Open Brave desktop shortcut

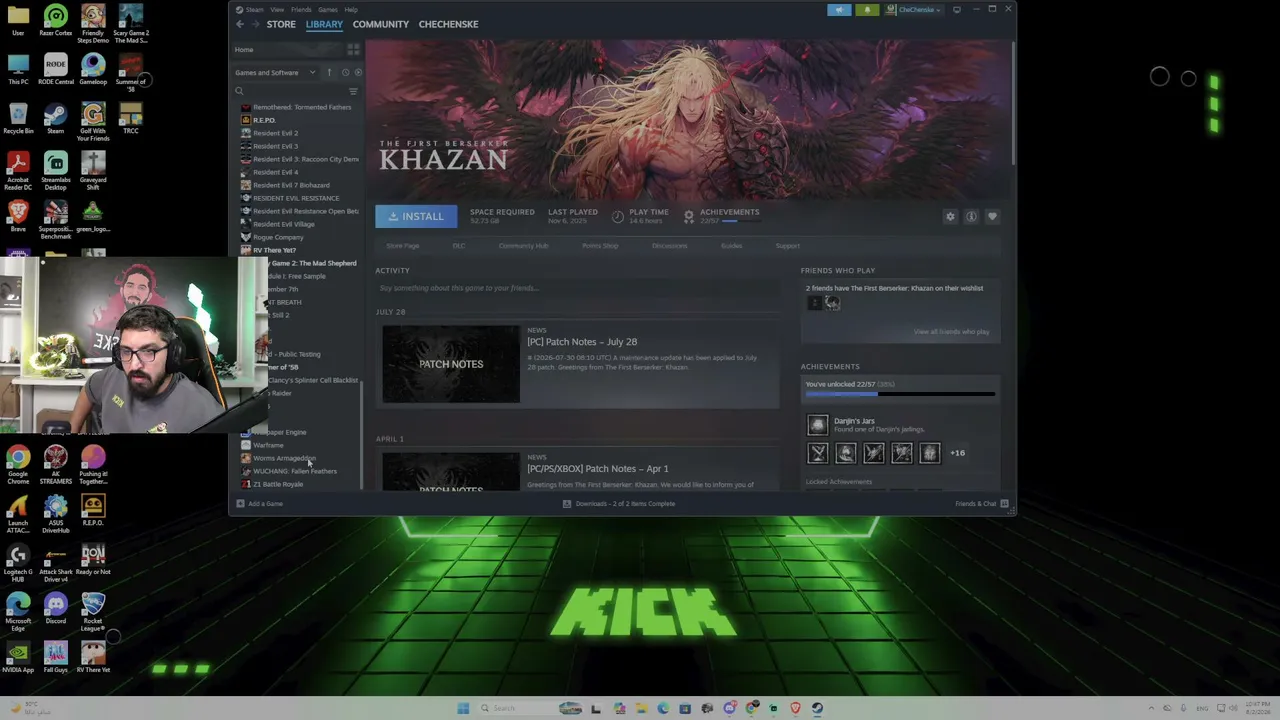point(18,216)
